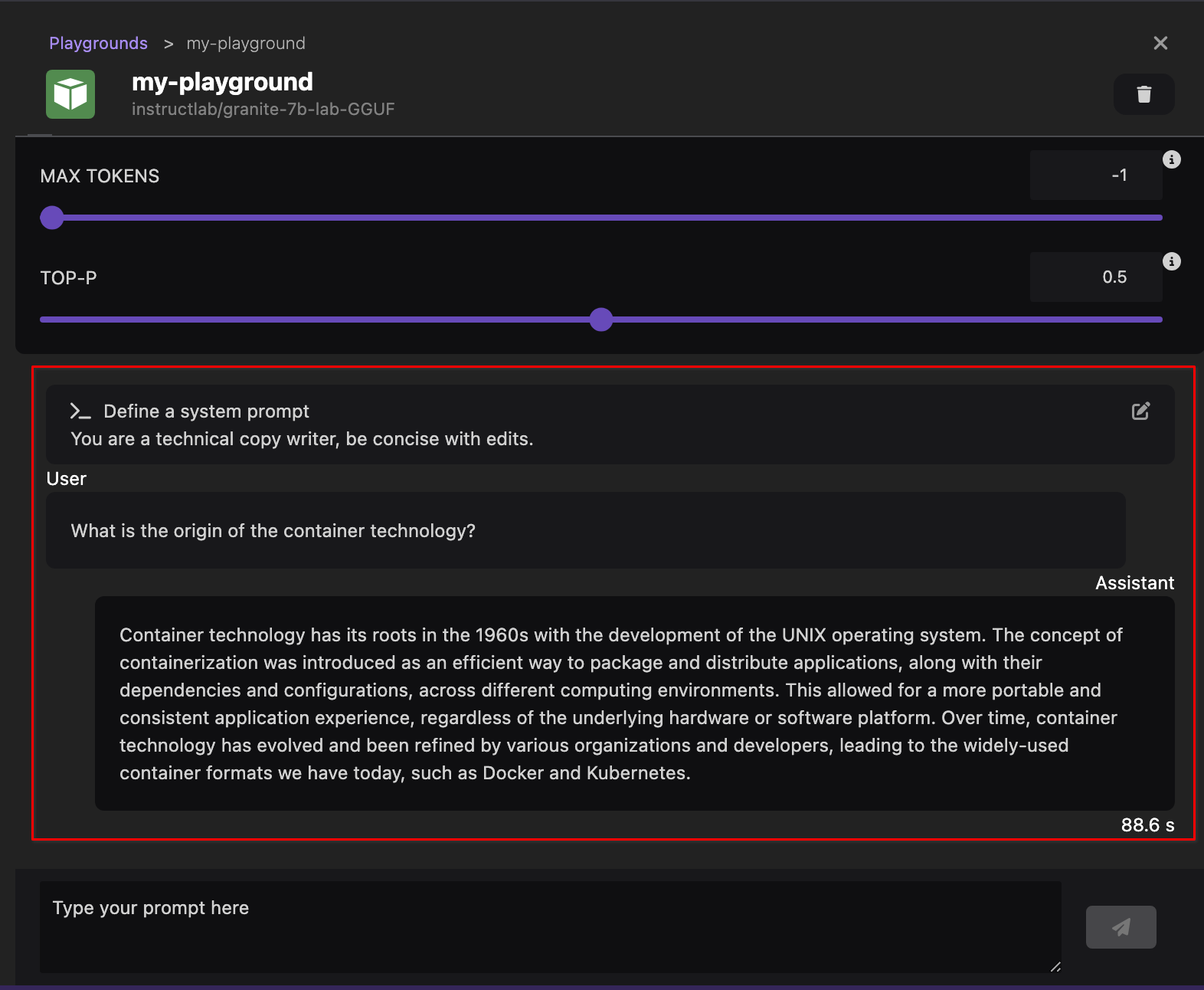
Task: Adjust the MAX TOKENS slider handle
Action: (x=51, y=218)
